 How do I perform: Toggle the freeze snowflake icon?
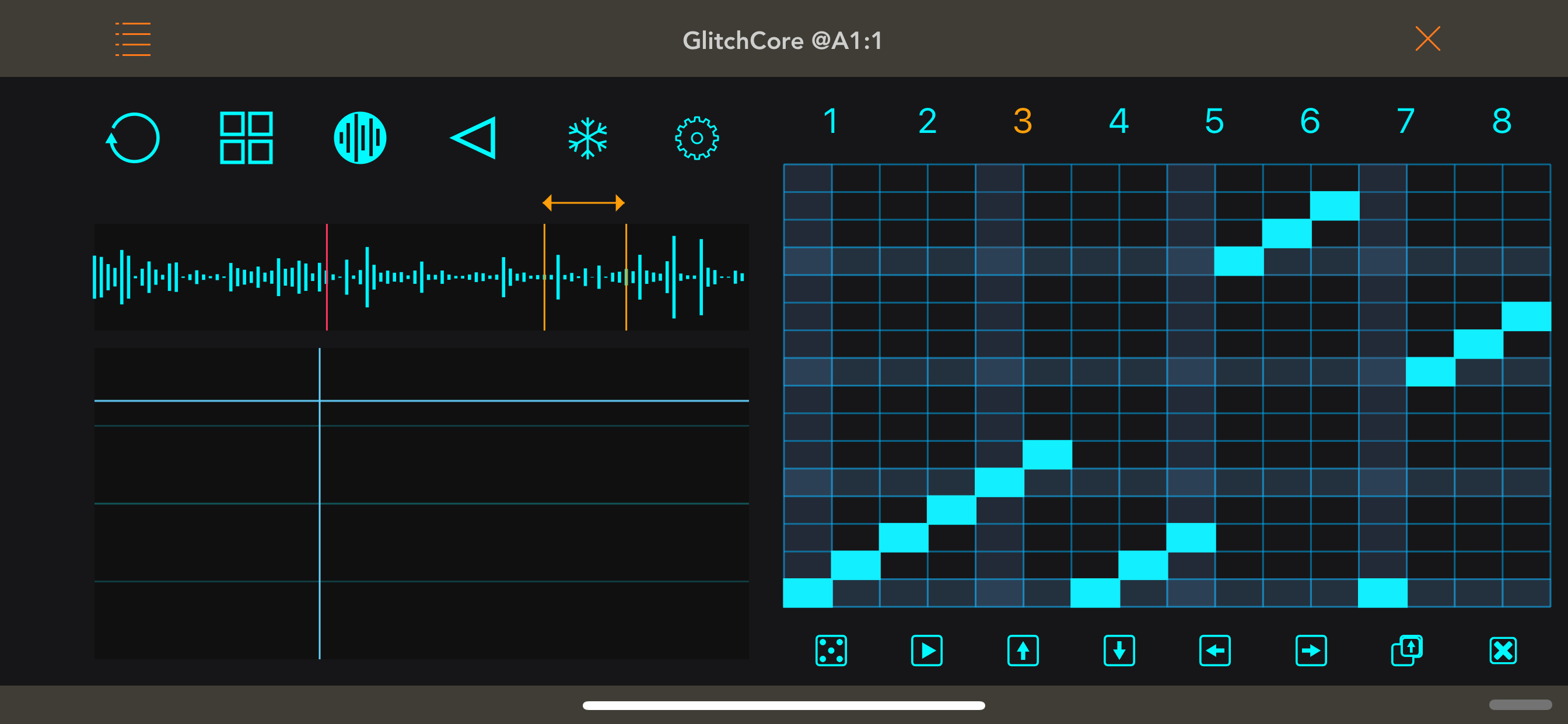(587, 138)
